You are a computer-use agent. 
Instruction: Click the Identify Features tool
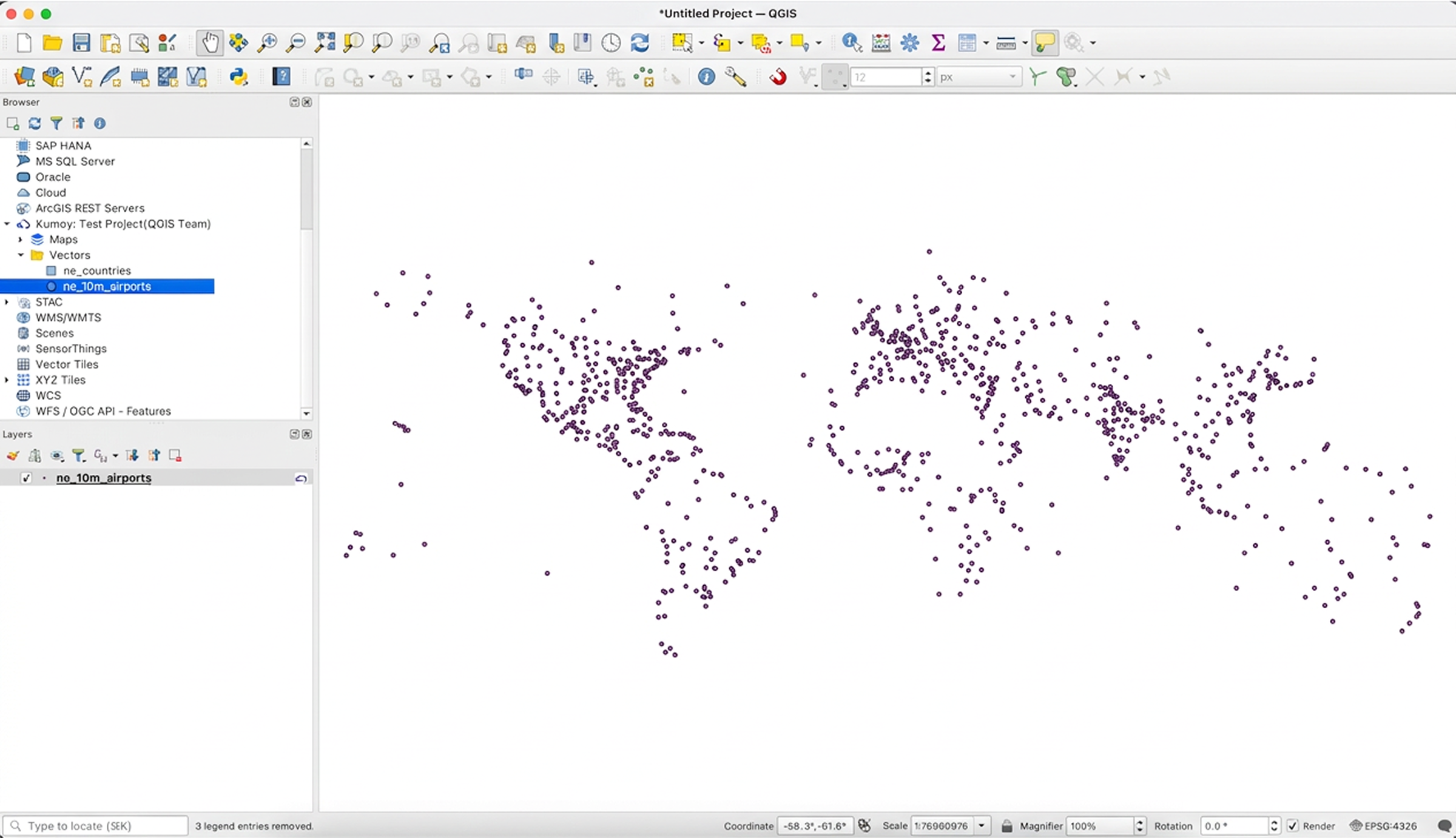851,43
